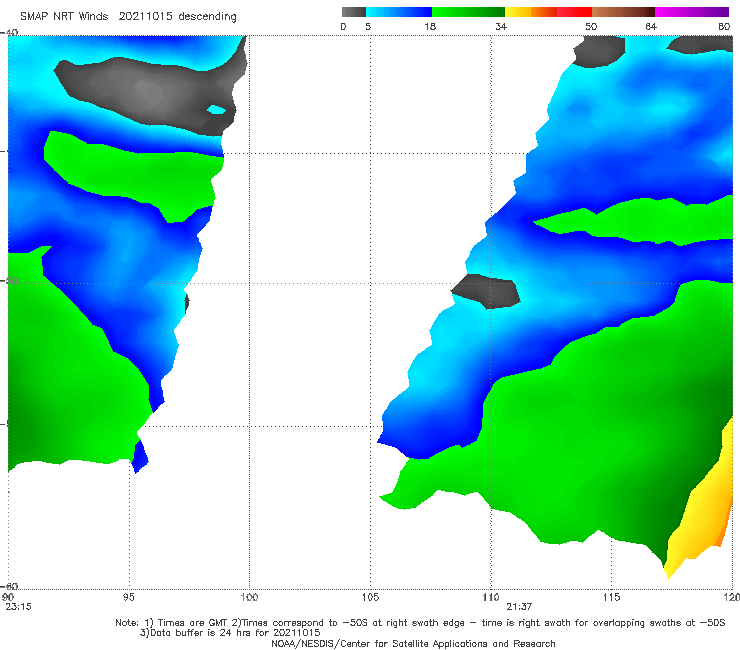
Task: Click the note line about GMT times
Action: pos(420,623)
